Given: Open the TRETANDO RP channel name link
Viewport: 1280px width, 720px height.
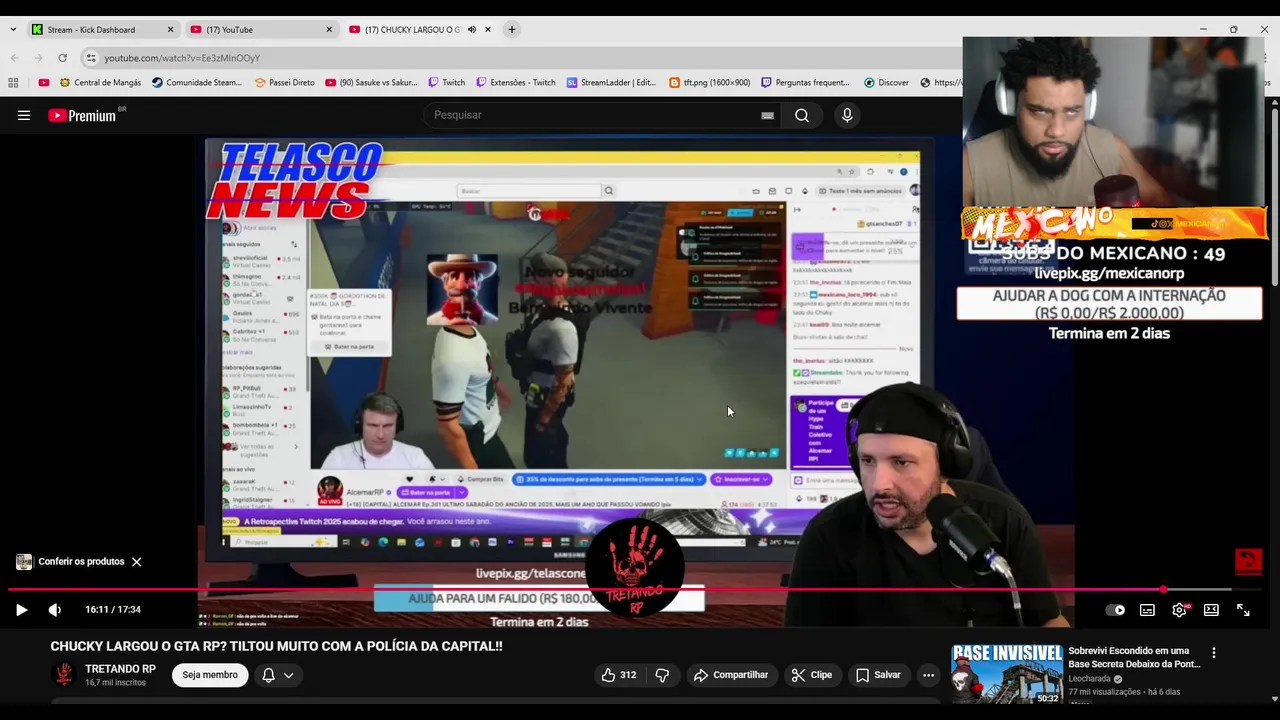Looking at the screenshot, I should 120,669.
